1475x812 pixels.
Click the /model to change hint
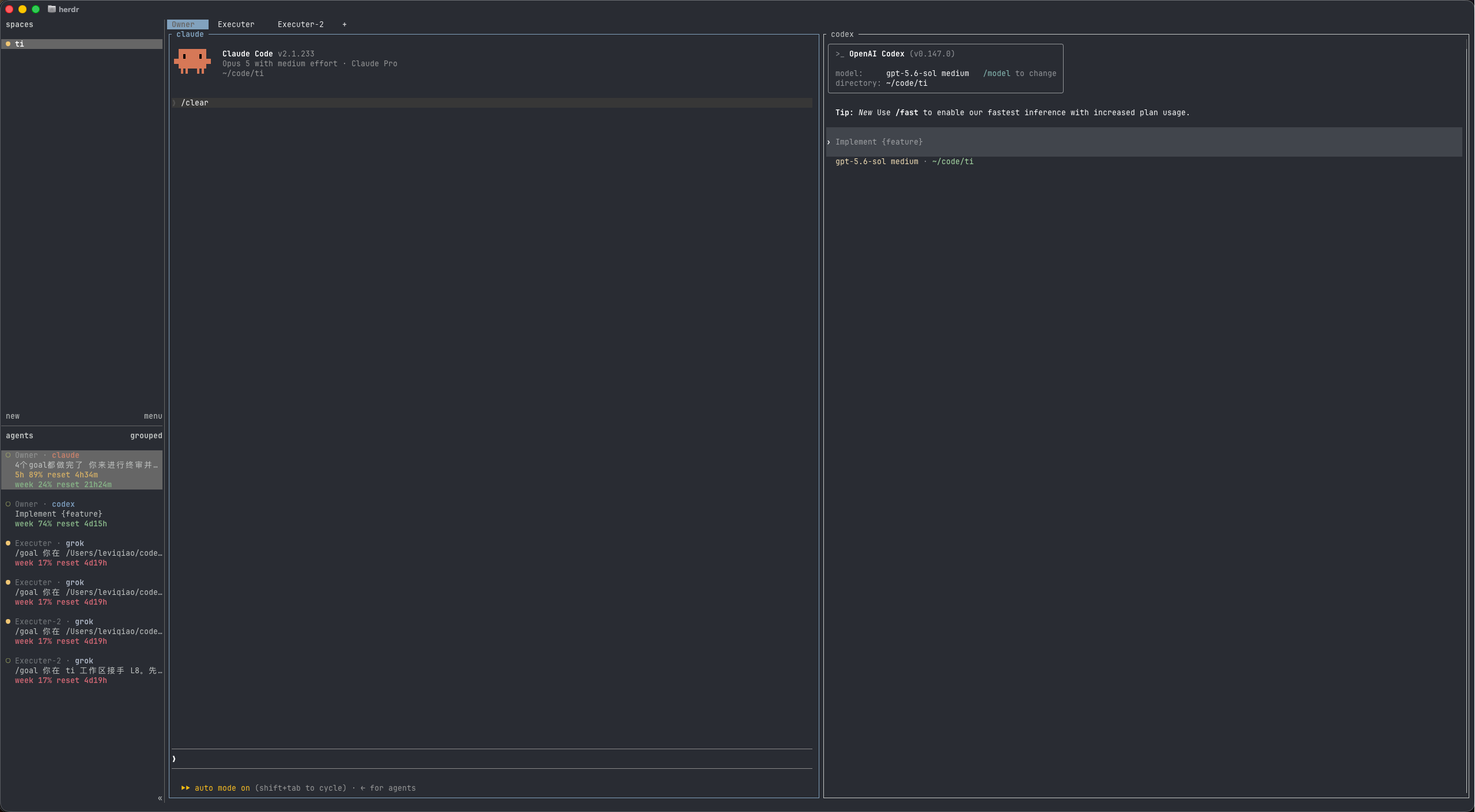[x=1019, y=73]
